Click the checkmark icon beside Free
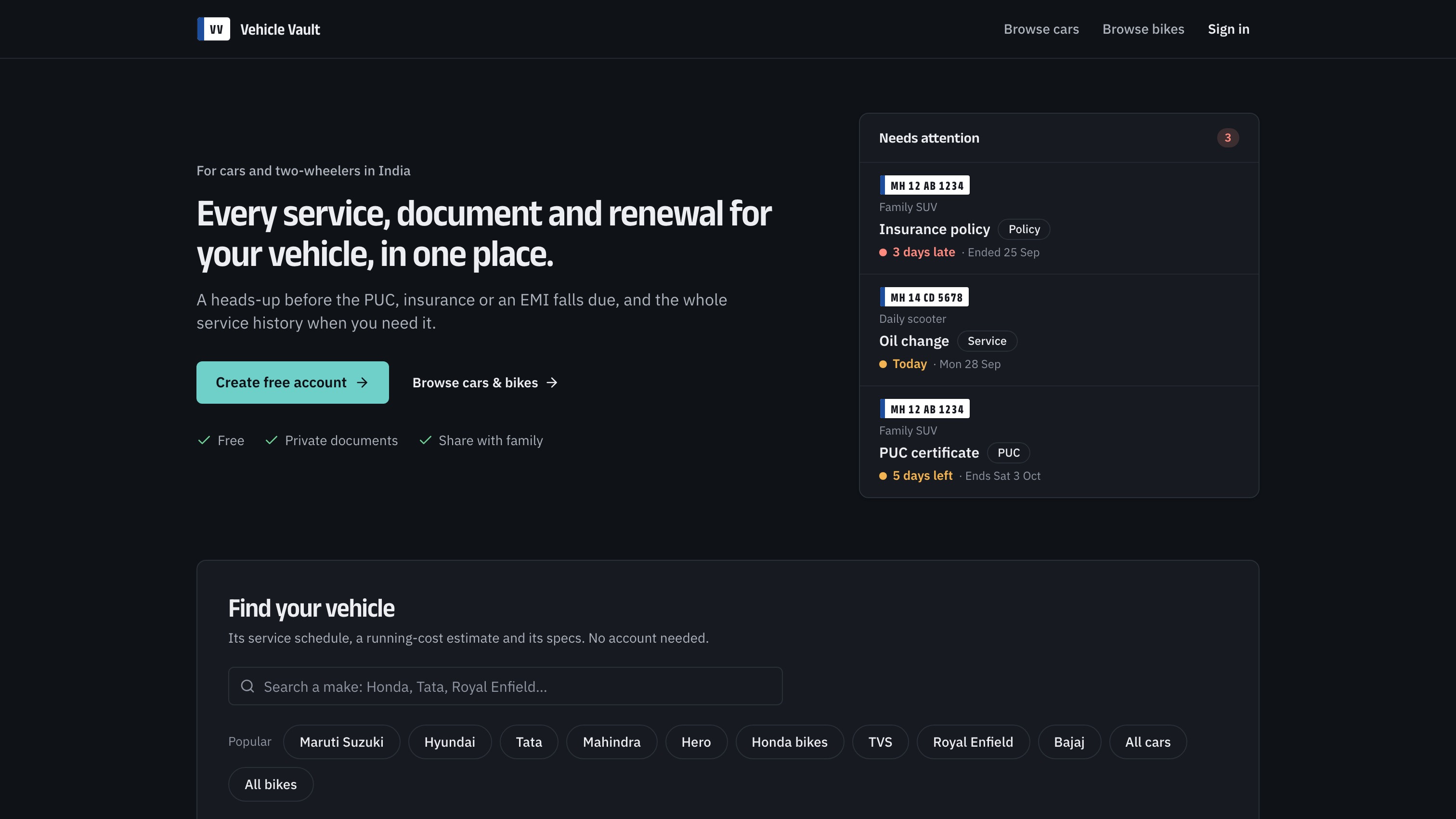The height and width of the screenshot is (819, 1456). [x=204, y=440]
